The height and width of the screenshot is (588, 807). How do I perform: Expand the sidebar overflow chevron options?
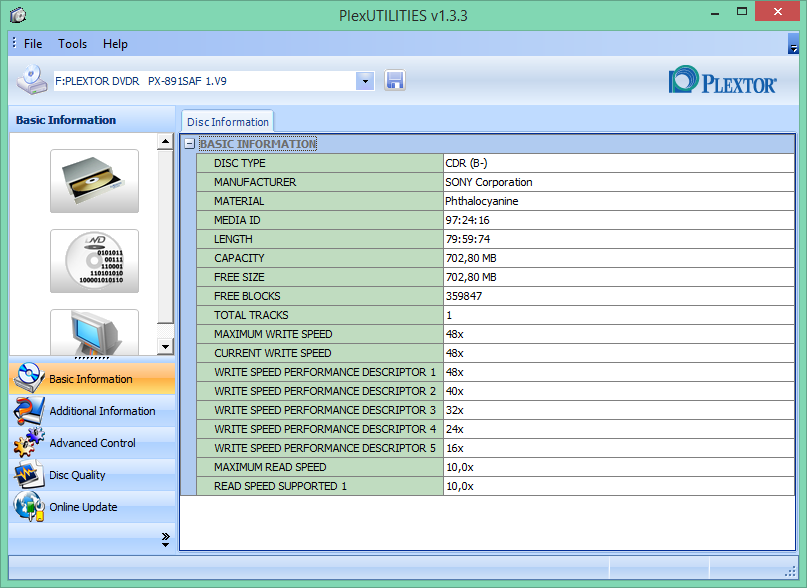point(165,540)
